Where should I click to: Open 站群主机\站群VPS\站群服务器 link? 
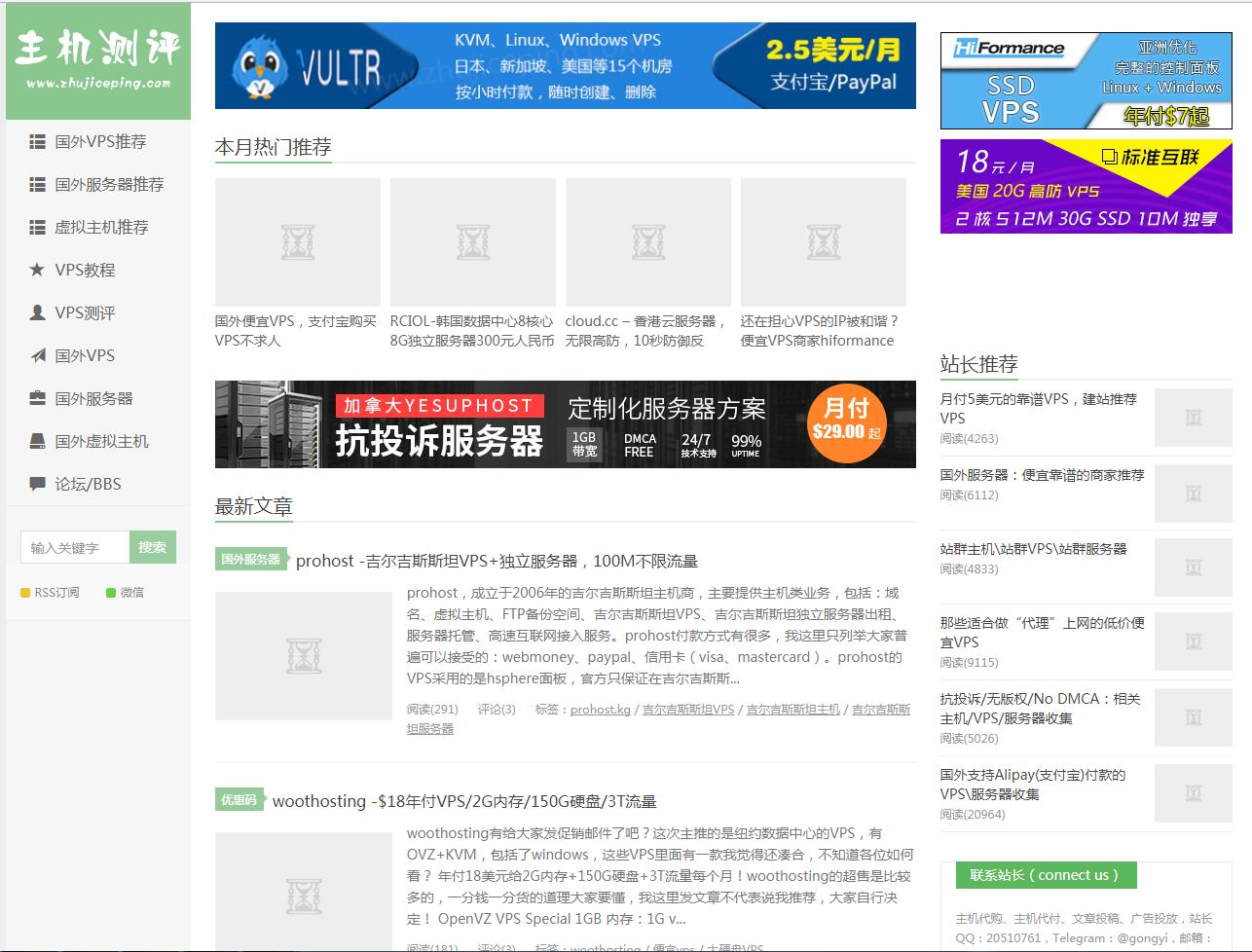[x=1033, y=549]
